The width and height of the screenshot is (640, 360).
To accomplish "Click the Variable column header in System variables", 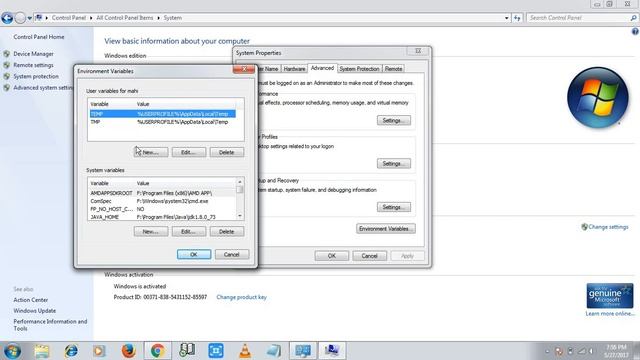I will click(x=111, y=183).
